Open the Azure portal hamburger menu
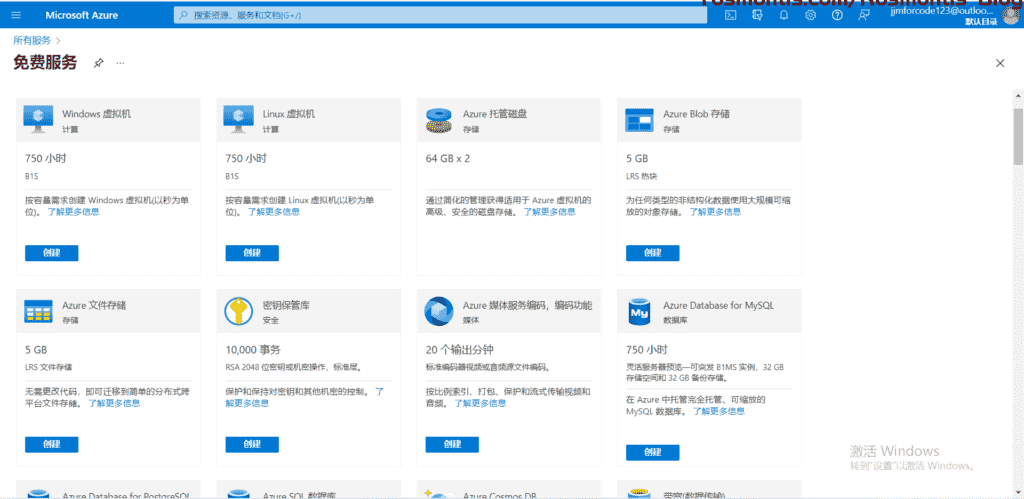 click(16, 15)
